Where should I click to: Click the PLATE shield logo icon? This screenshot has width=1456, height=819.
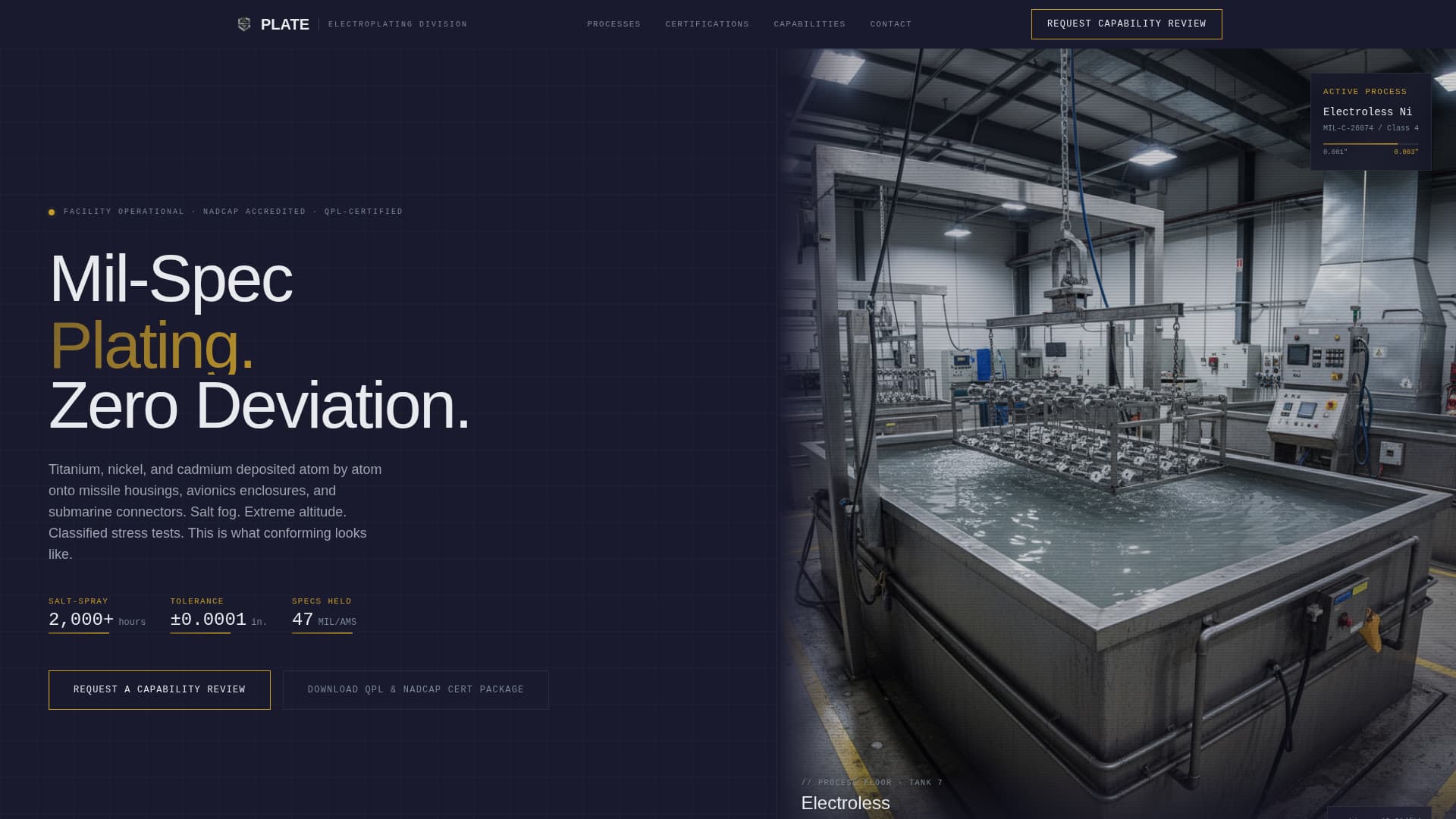(243, 24)
